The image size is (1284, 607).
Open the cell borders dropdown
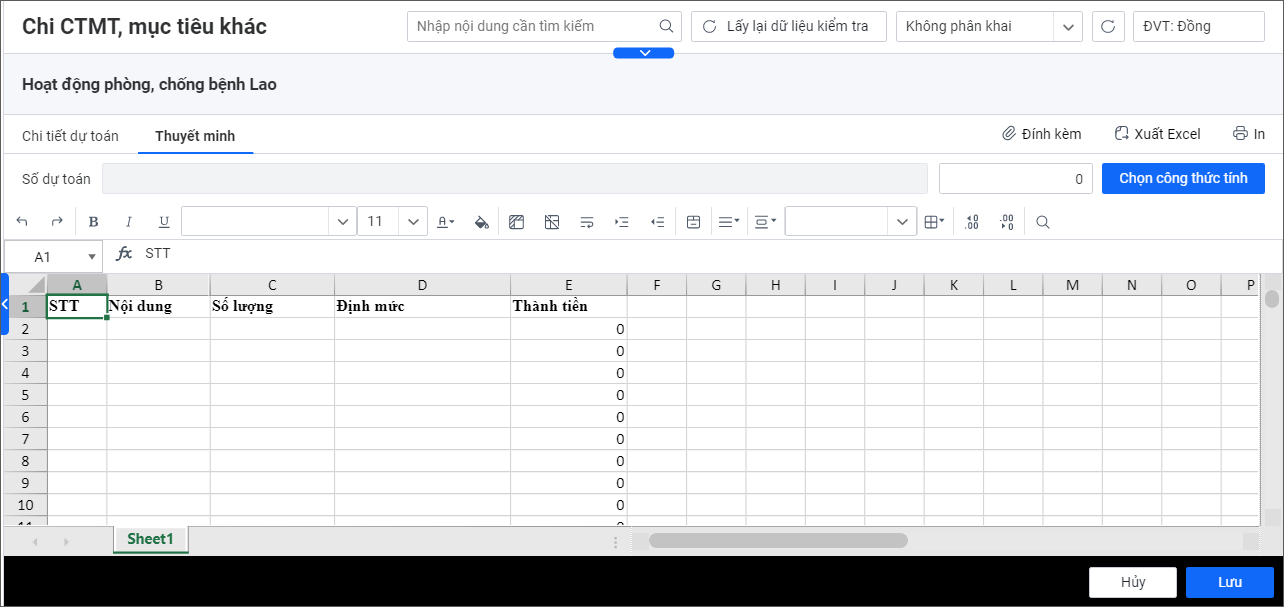tap(934, 222)
